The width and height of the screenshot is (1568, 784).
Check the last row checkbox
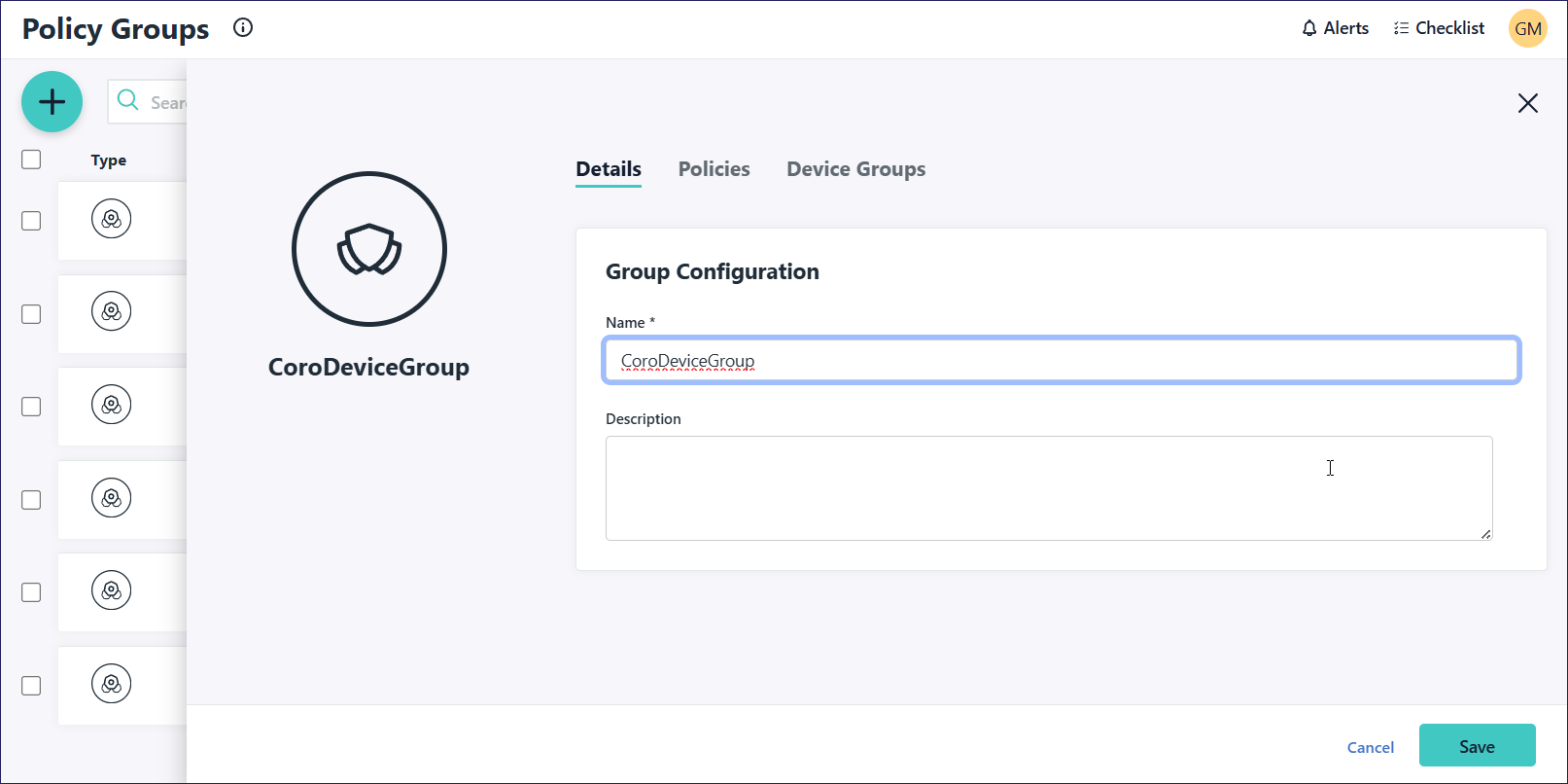[31, 686]
